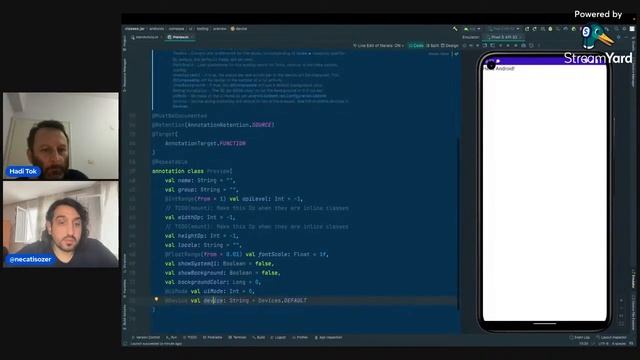Click 'val showBackground' code line
Image resolution: width=640 pixels, height=360 pixels.
tap(222, 273)
